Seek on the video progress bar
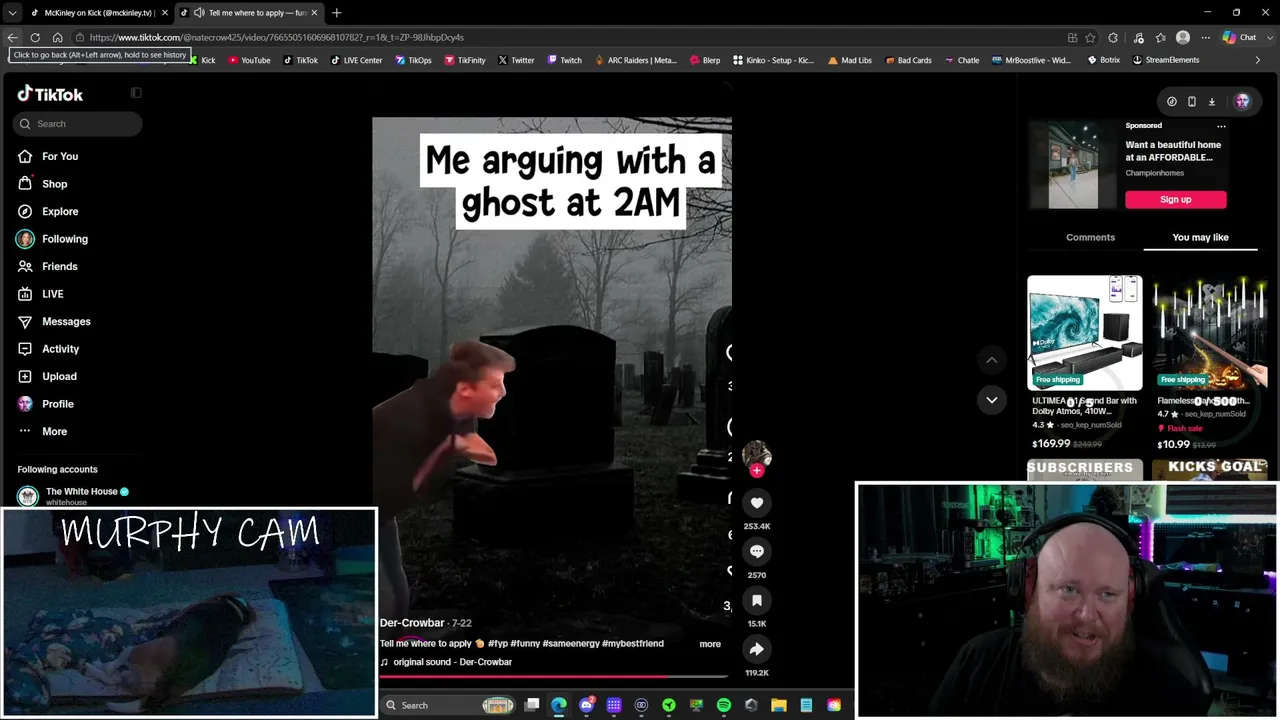 [555, 677]
